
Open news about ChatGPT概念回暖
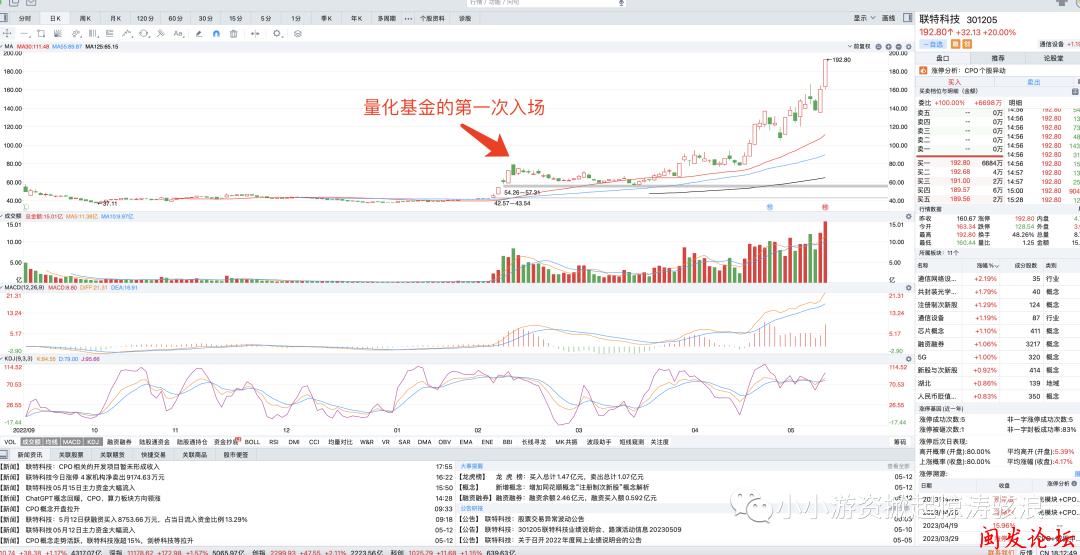(95, 498)
